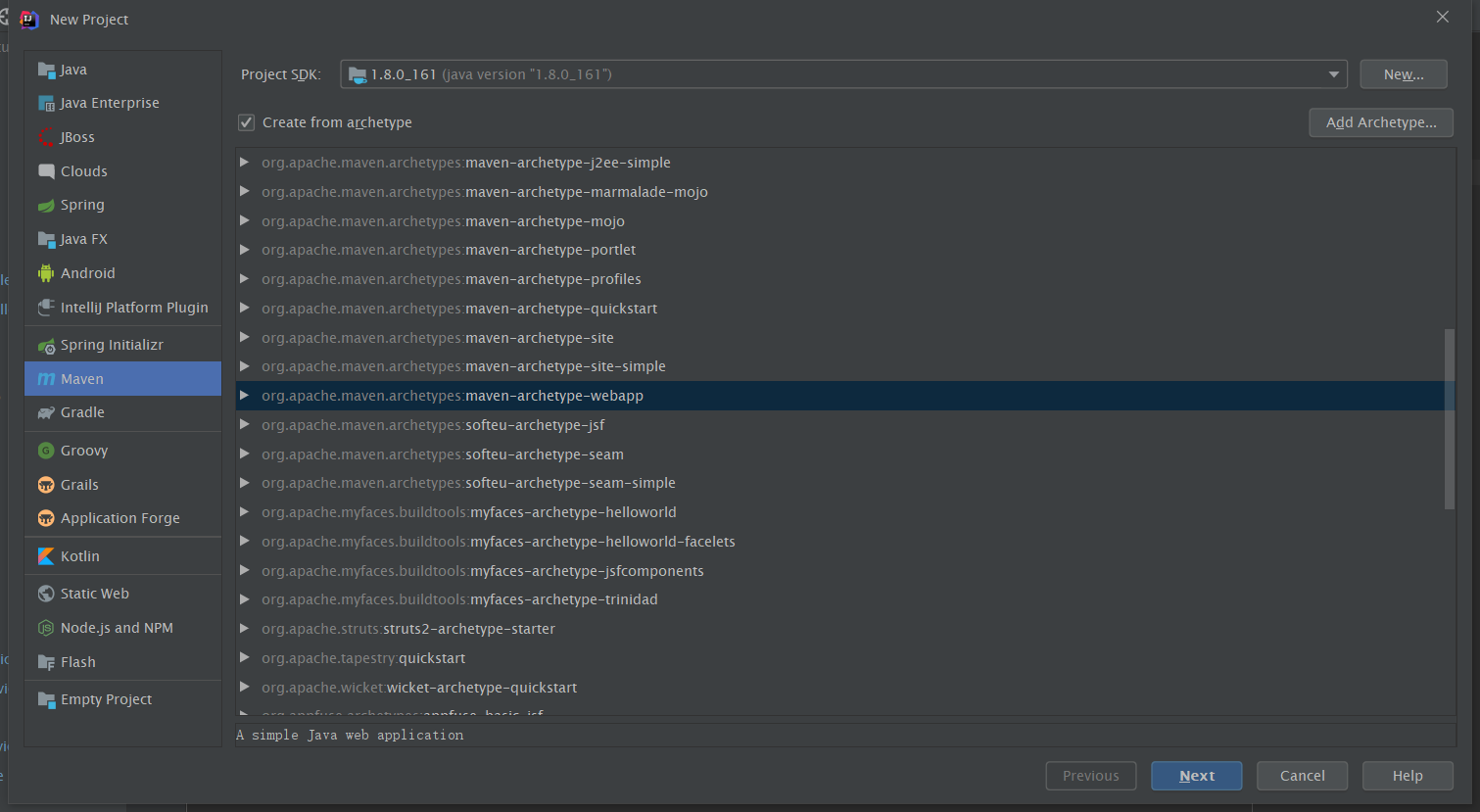Click the Clouds icon
Viewport: 1480px width, 812px height.
coord(46,171)
